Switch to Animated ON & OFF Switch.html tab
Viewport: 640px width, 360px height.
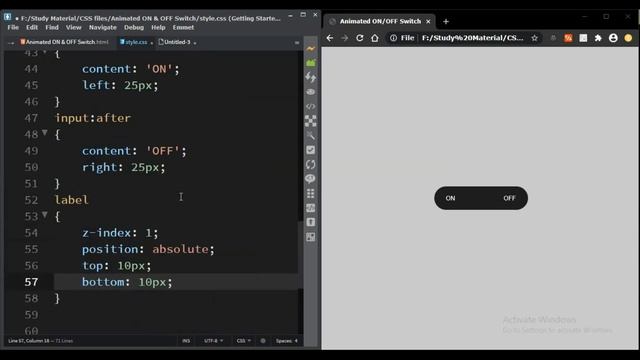tap(64, 42)
